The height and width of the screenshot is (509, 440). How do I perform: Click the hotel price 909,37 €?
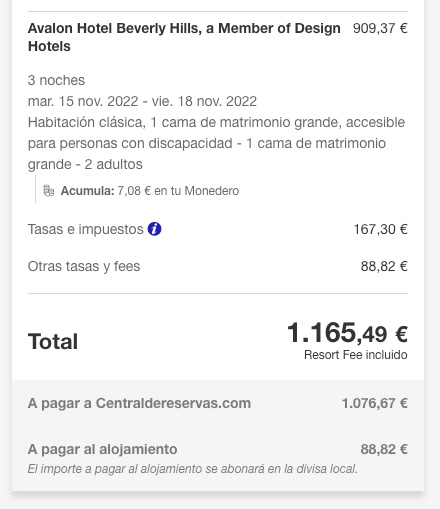click(x=380, y=28)
